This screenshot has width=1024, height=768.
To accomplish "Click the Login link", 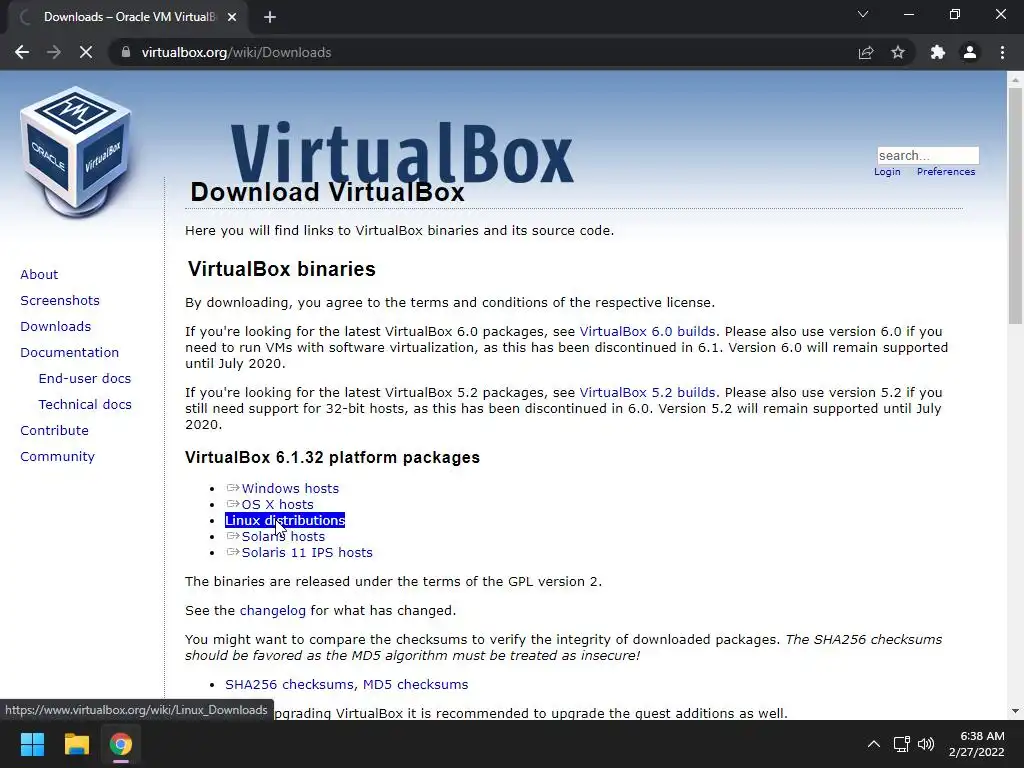I will tap(887, 172).
